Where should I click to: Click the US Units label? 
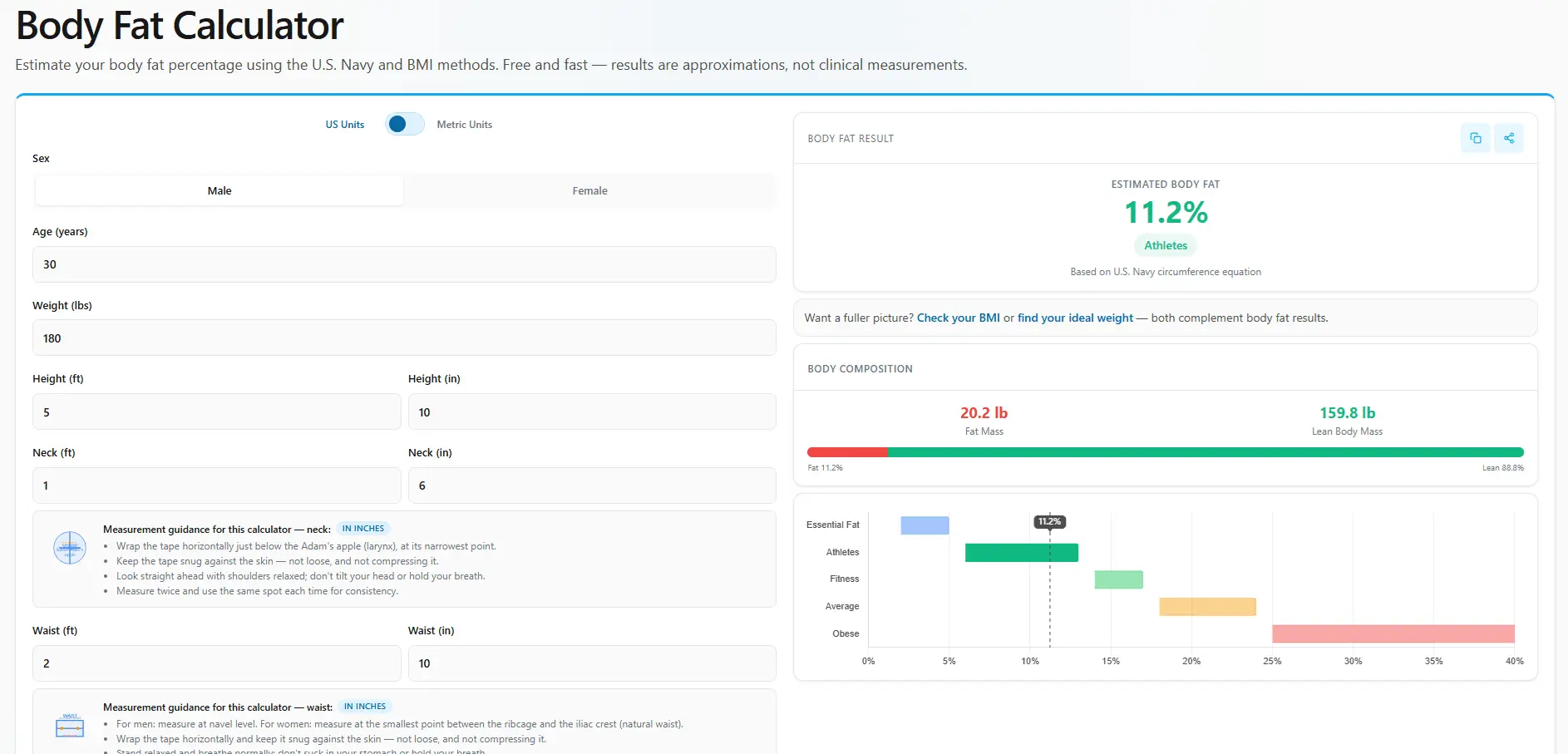click(x=345, y=125)
